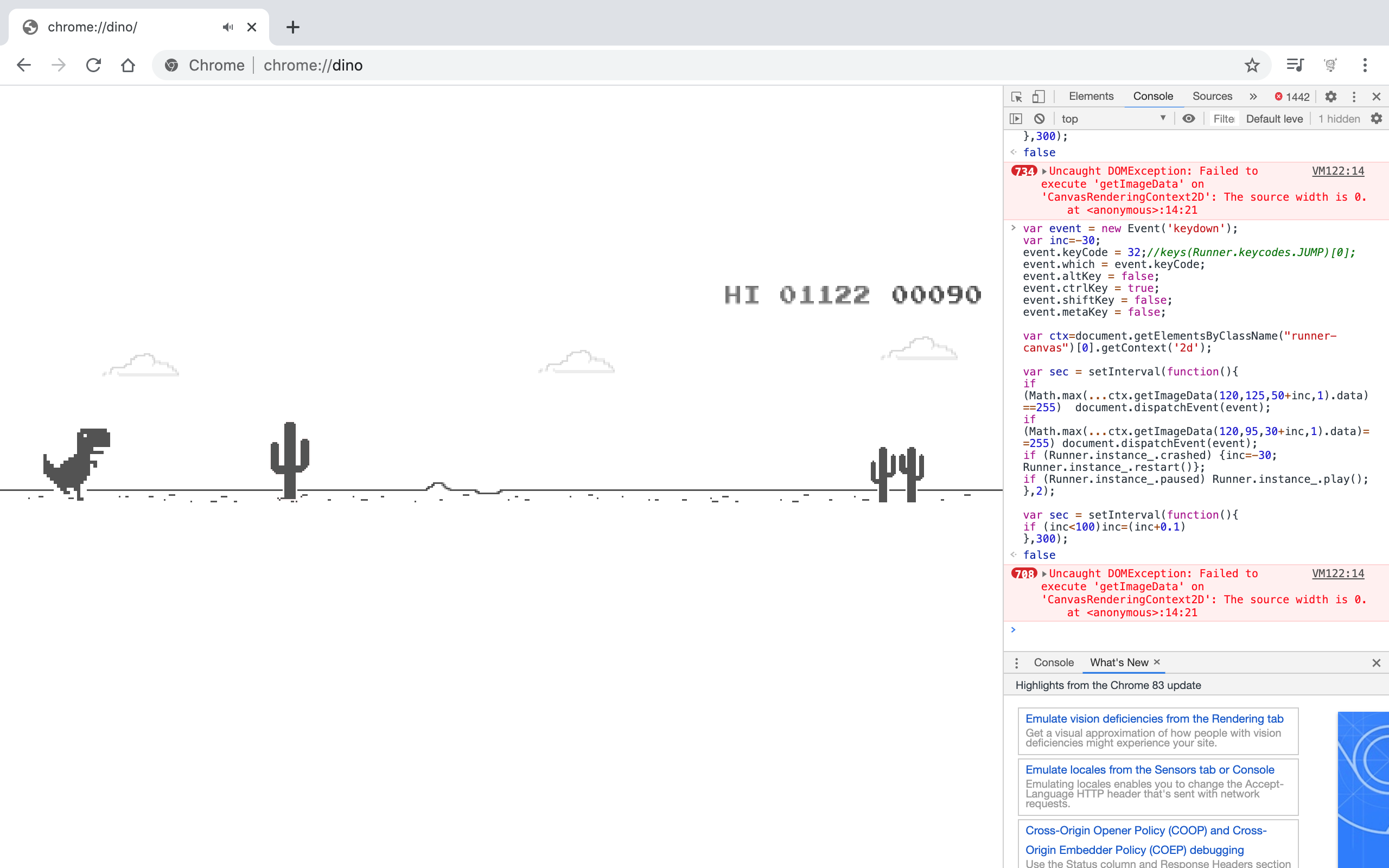Open the Default levels dropdown

point(1274,119)
